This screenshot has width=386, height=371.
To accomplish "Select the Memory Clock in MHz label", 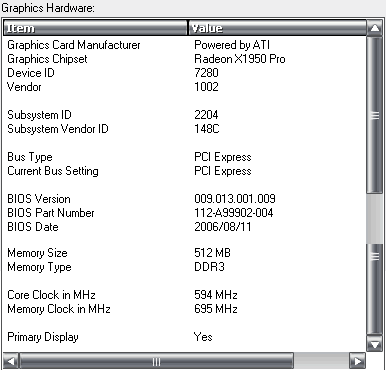I will click(x=59, y=309).
